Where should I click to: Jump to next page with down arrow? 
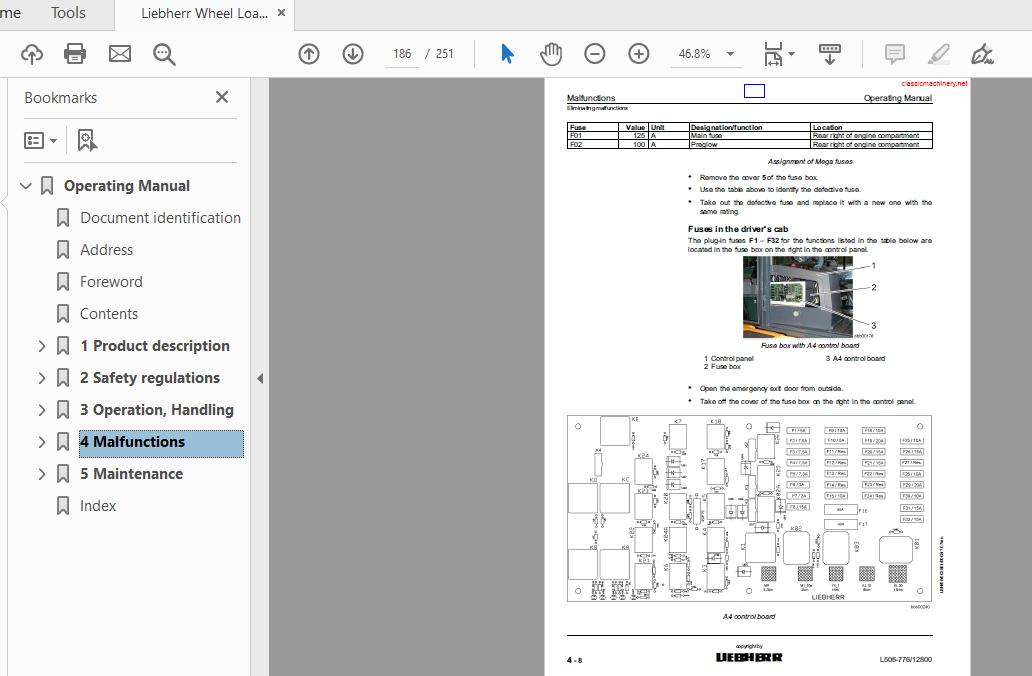[x=353, y=54]
